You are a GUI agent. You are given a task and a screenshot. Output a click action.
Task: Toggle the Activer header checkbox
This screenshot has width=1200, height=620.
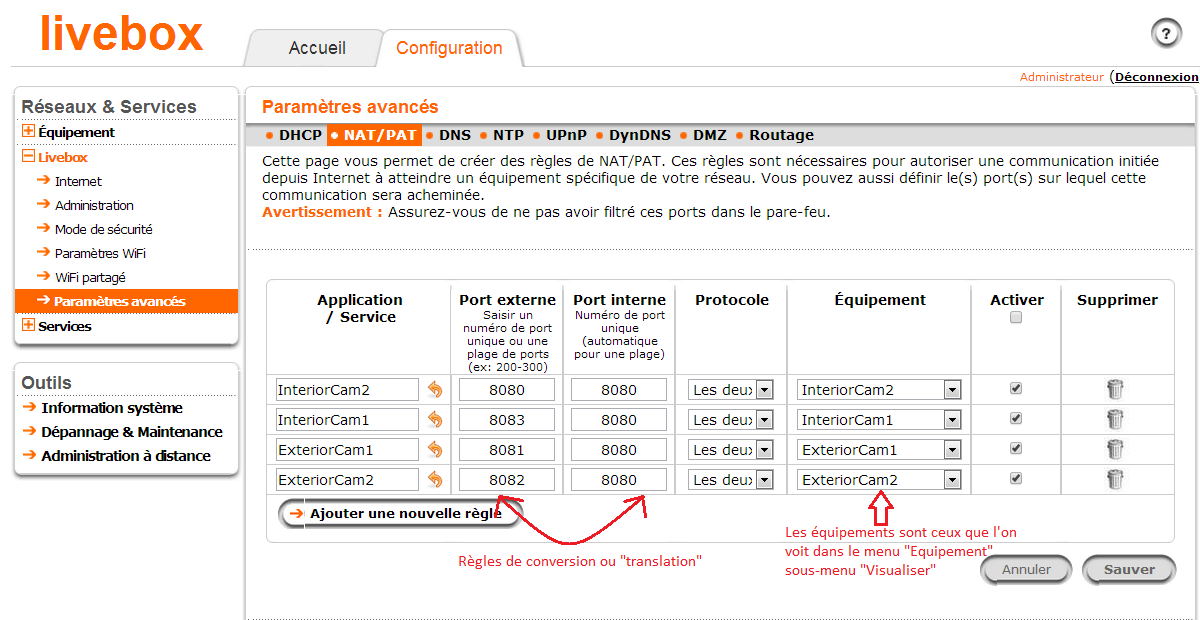(1016, 318)
